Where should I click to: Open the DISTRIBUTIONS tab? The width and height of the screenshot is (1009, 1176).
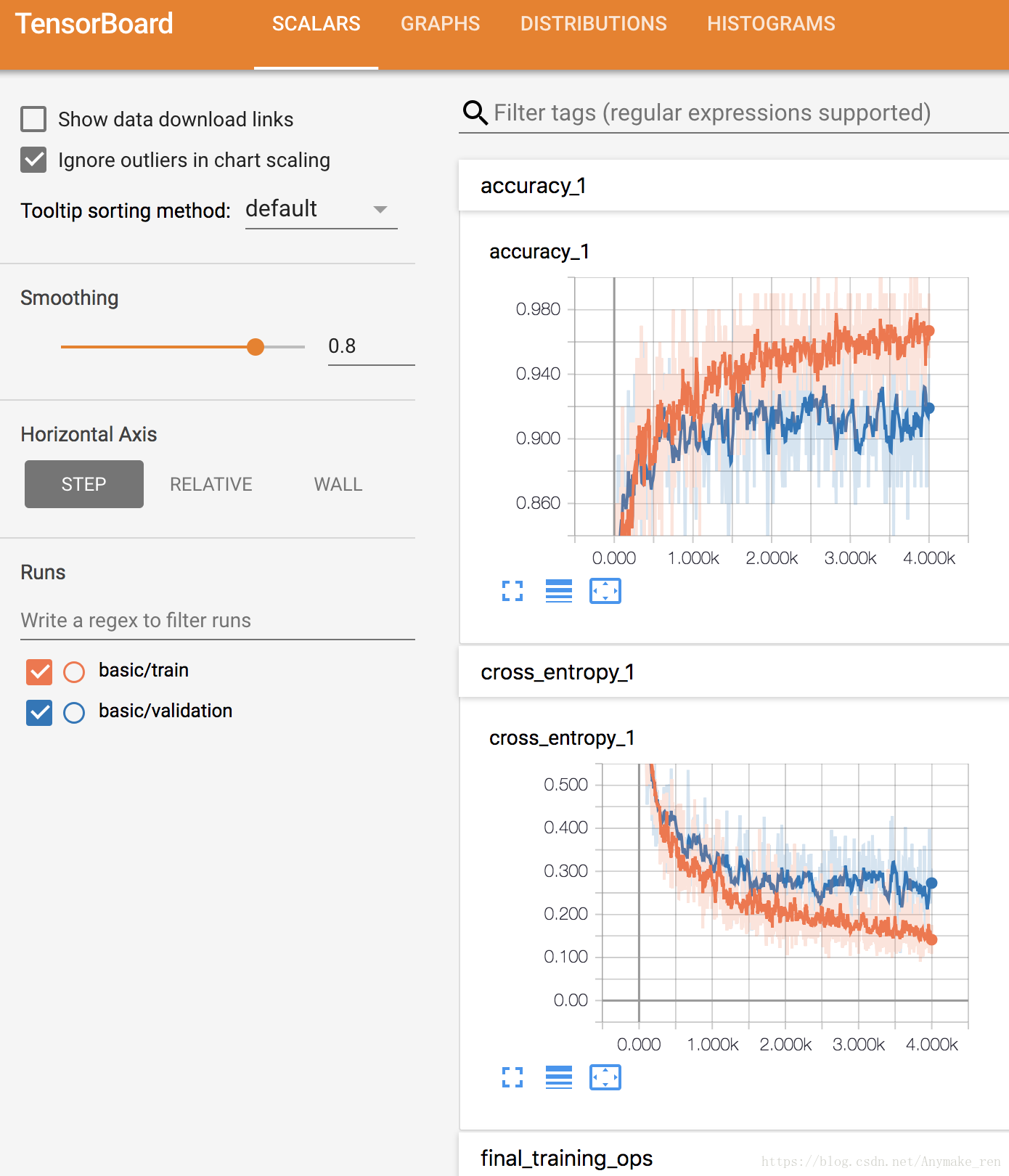pos(593,24)
